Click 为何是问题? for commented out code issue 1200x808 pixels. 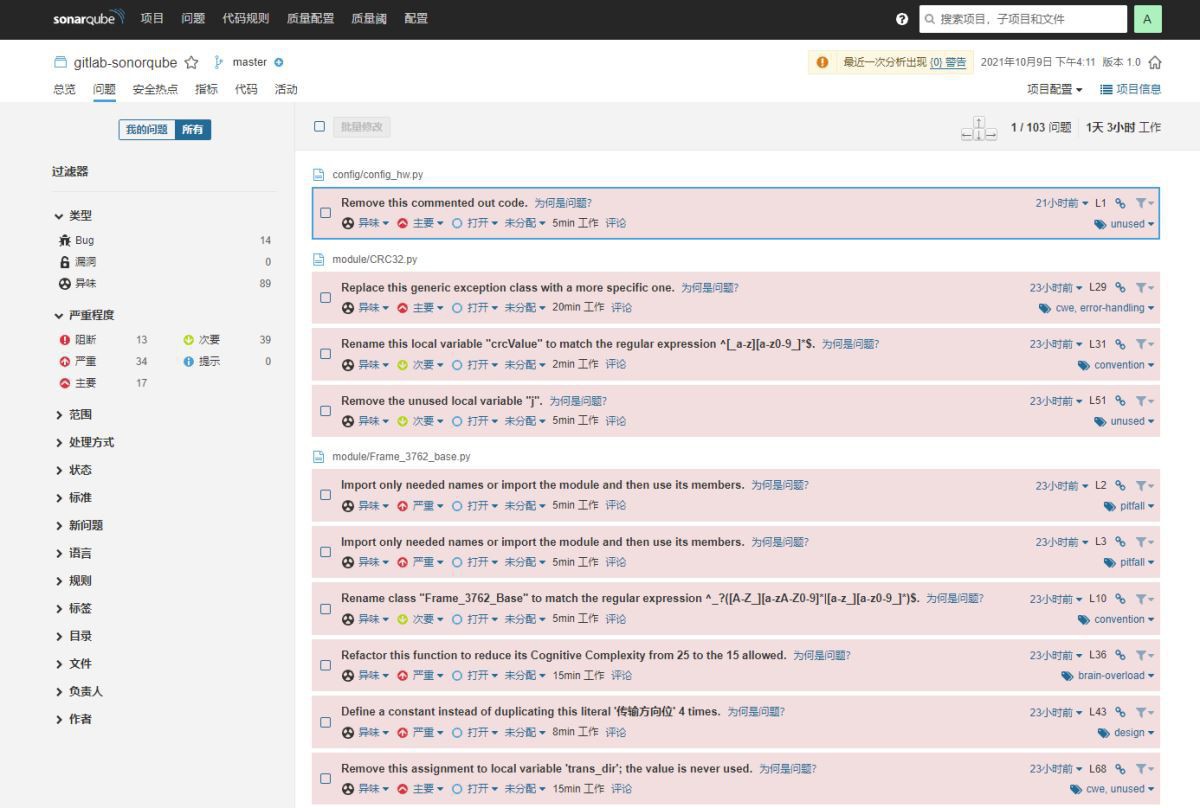point(563,203)
